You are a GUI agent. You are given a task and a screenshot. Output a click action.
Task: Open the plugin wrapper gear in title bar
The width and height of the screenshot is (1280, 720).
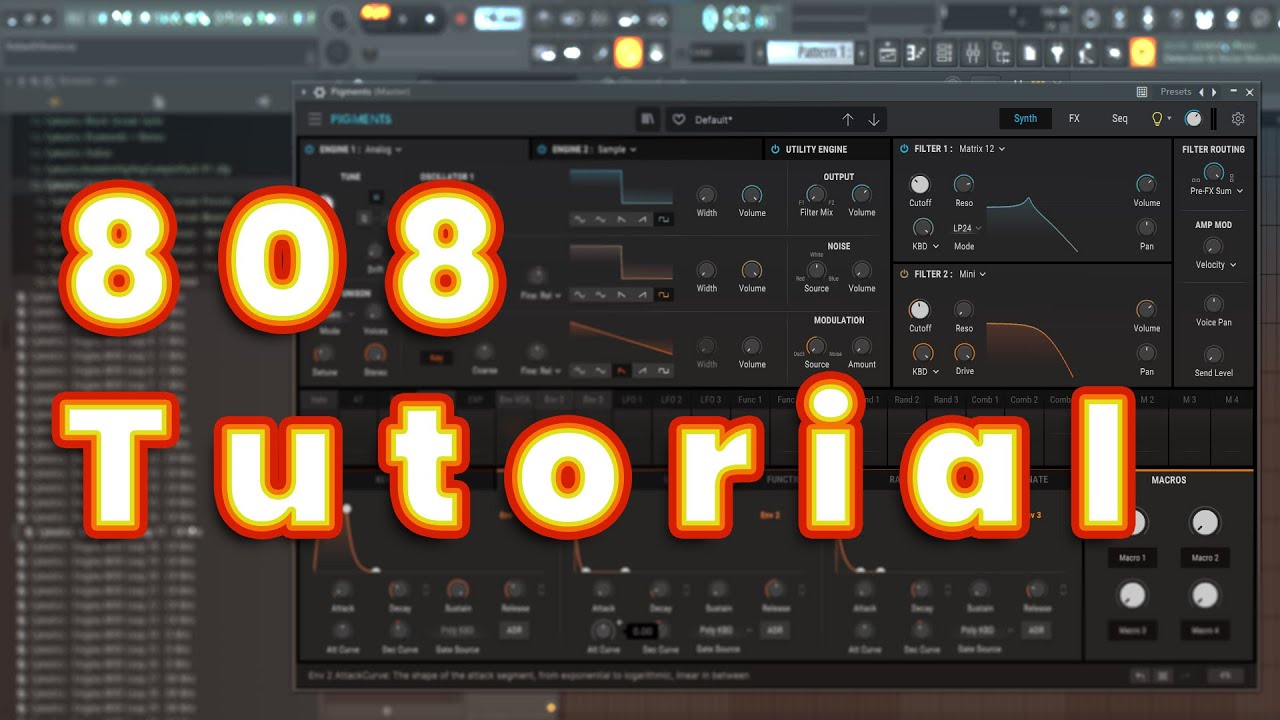(x=320, y=92)
